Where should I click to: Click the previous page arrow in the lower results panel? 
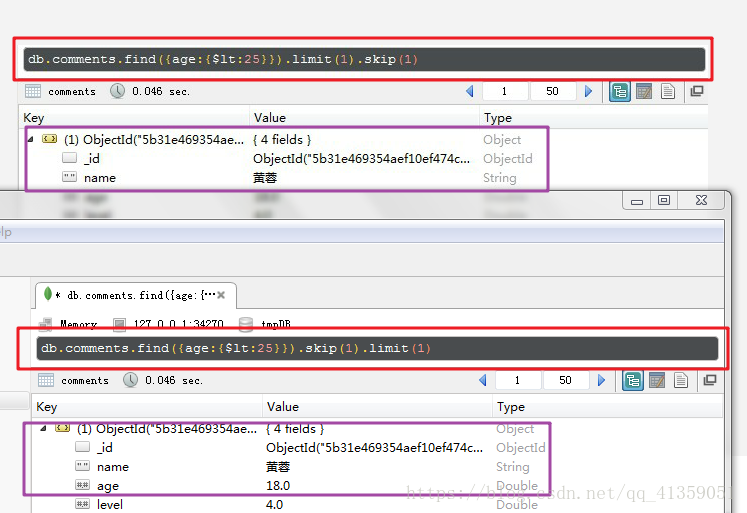(x=483, y=380)
